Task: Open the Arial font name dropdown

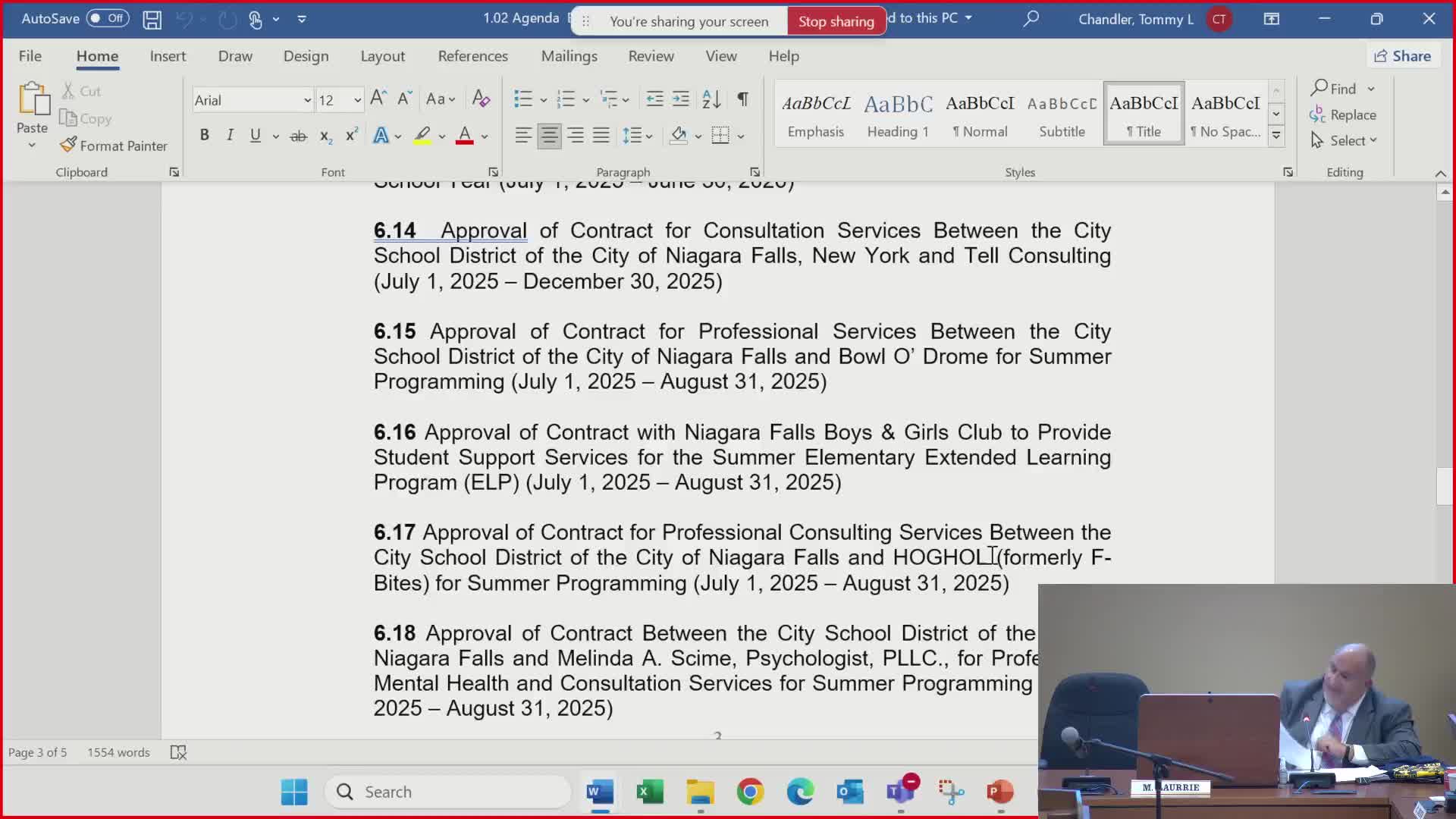Action: (307, 100)
